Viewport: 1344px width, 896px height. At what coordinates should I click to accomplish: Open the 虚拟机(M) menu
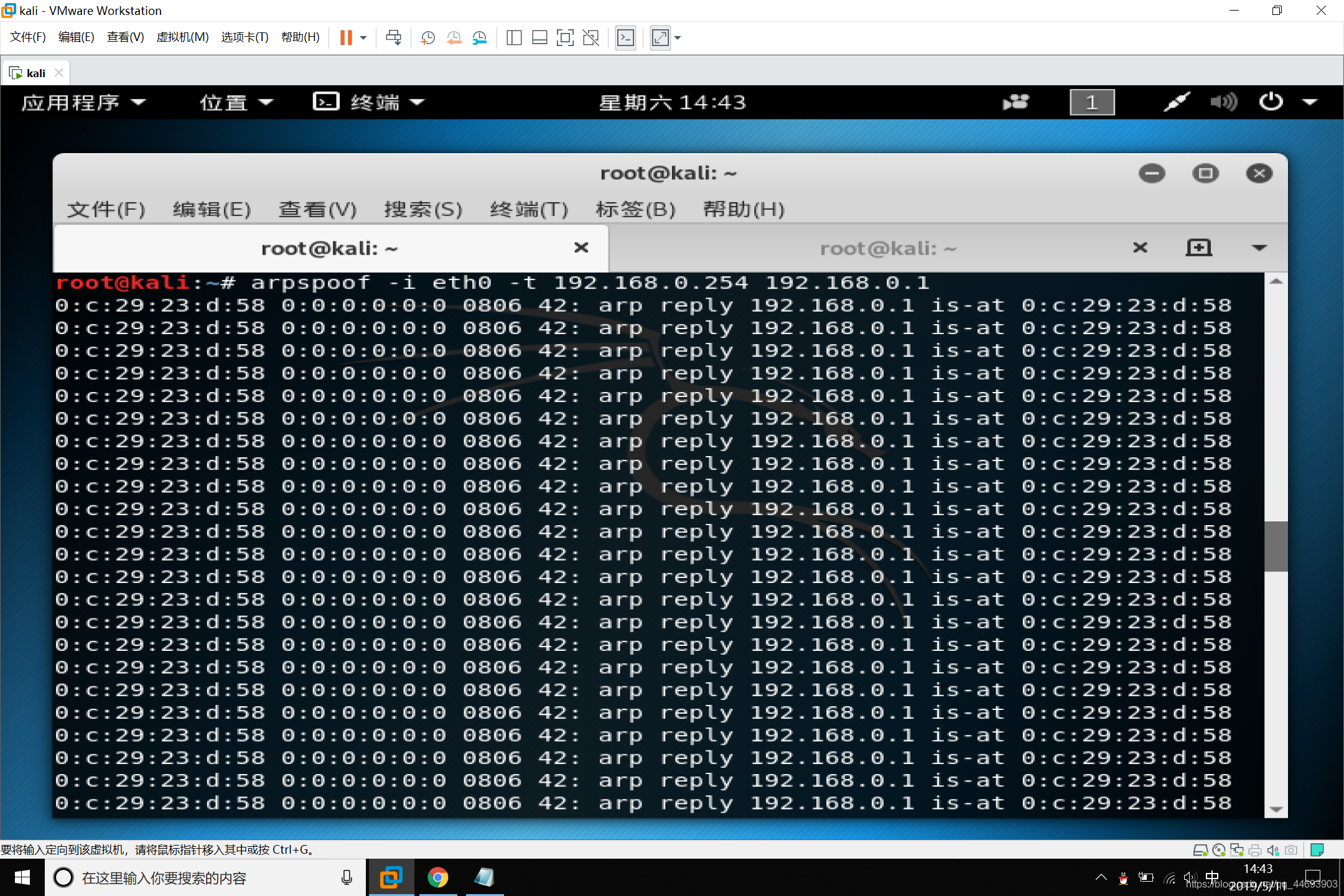(182, 37)
